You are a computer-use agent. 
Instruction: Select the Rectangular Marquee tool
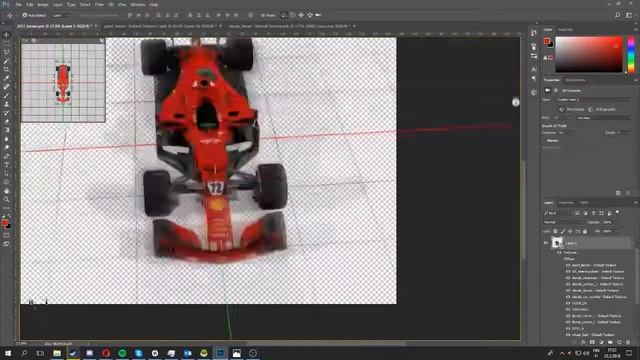coord(6,44)
